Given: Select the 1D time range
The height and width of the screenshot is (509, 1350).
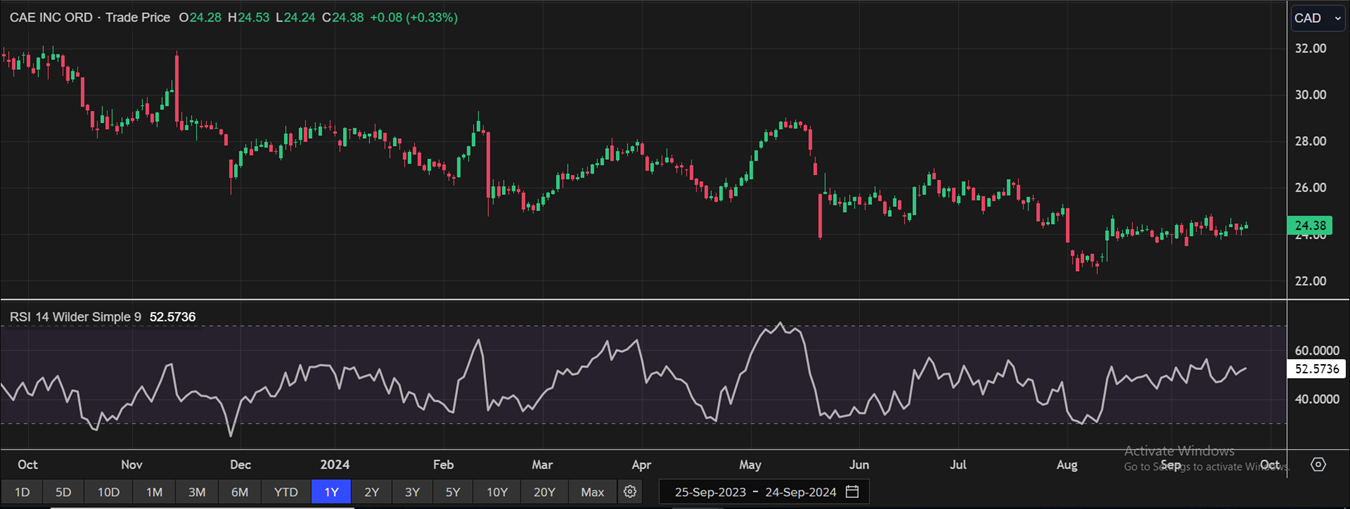Looking at the screenshot, I should tap(22, 492).
